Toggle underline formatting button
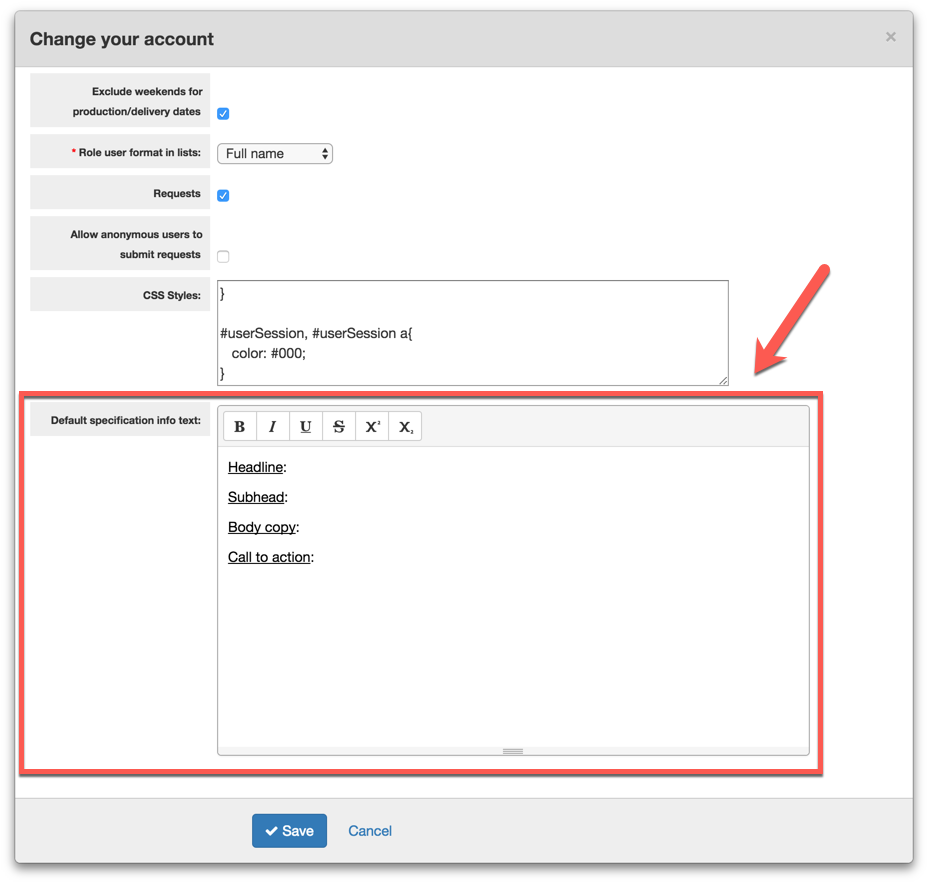The width and height of the screenshot is (927, 882). (306, 427)
